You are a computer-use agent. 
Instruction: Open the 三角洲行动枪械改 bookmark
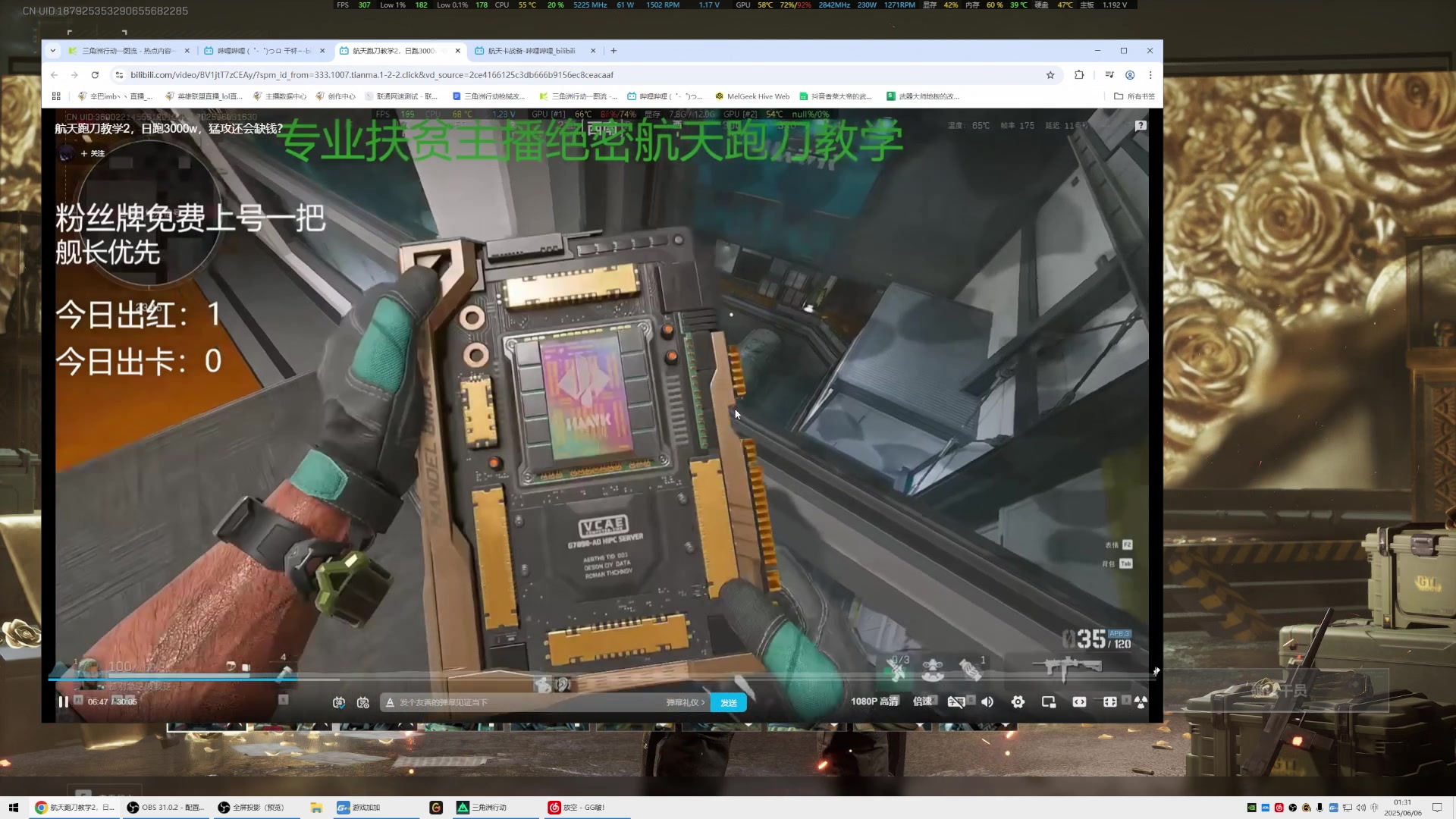(488, 96)
